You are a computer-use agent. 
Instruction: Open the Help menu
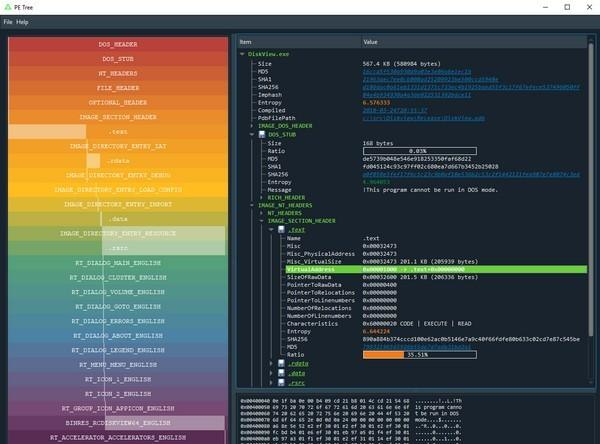22,21
